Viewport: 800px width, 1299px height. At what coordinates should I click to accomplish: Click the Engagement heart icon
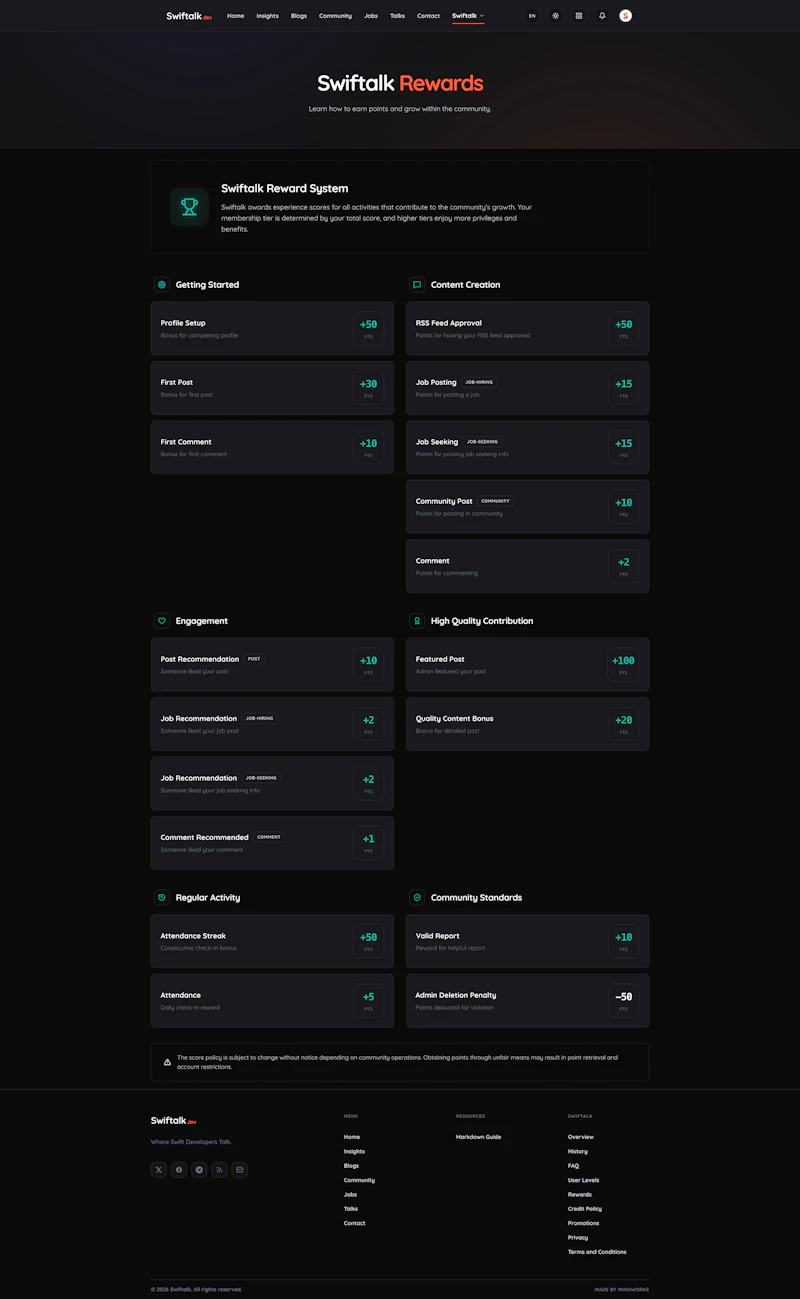(161, 621)
